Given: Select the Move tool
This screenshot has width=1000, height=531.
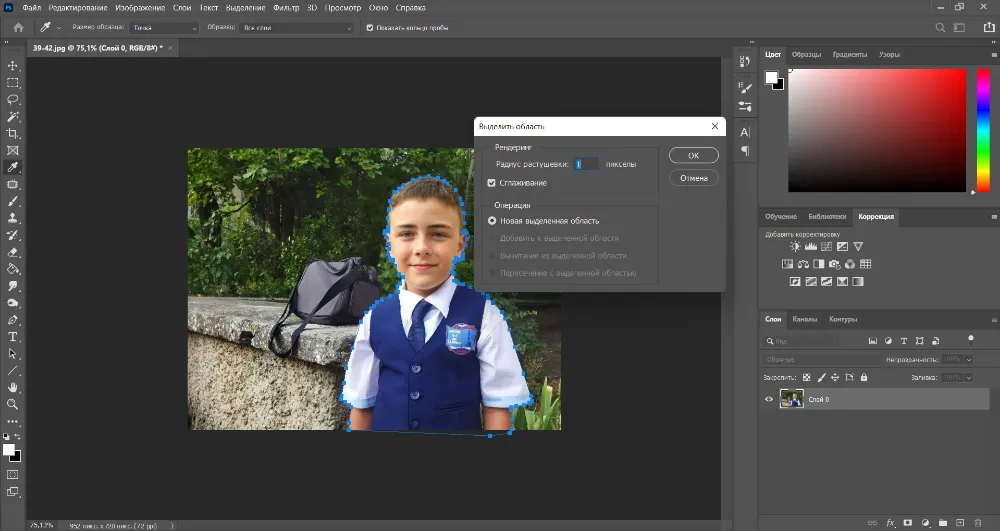Looking at the screenshot, I should pyautogui.click(x=13, y=65).
